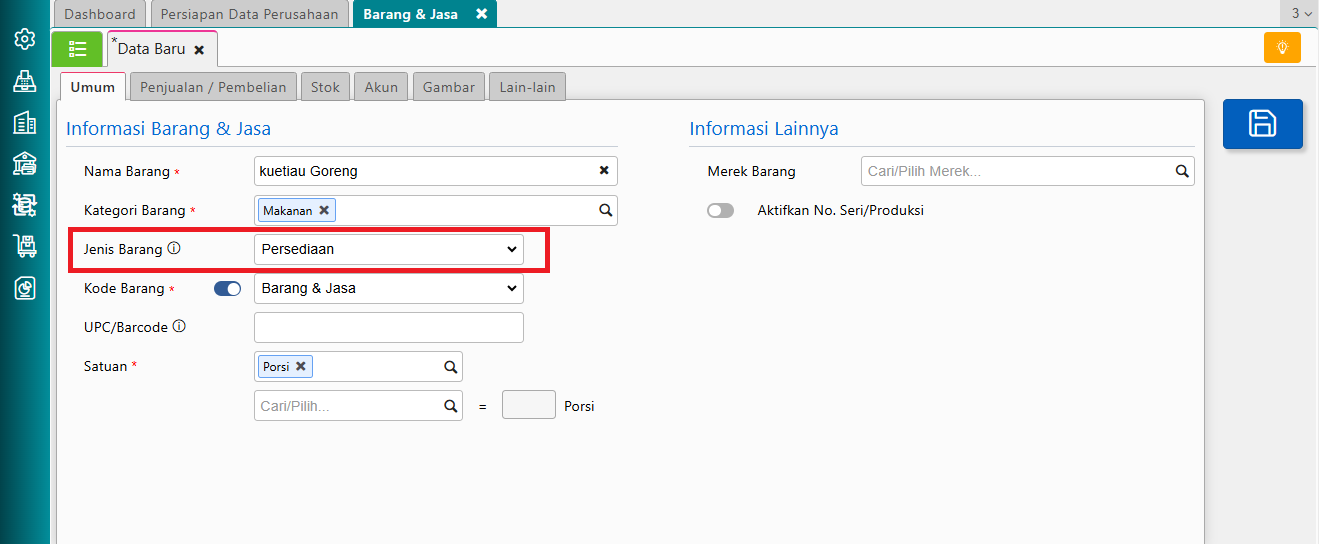
Task: Click the Informasi Barang & Jasa heading
Action: [x=168, y=129]
